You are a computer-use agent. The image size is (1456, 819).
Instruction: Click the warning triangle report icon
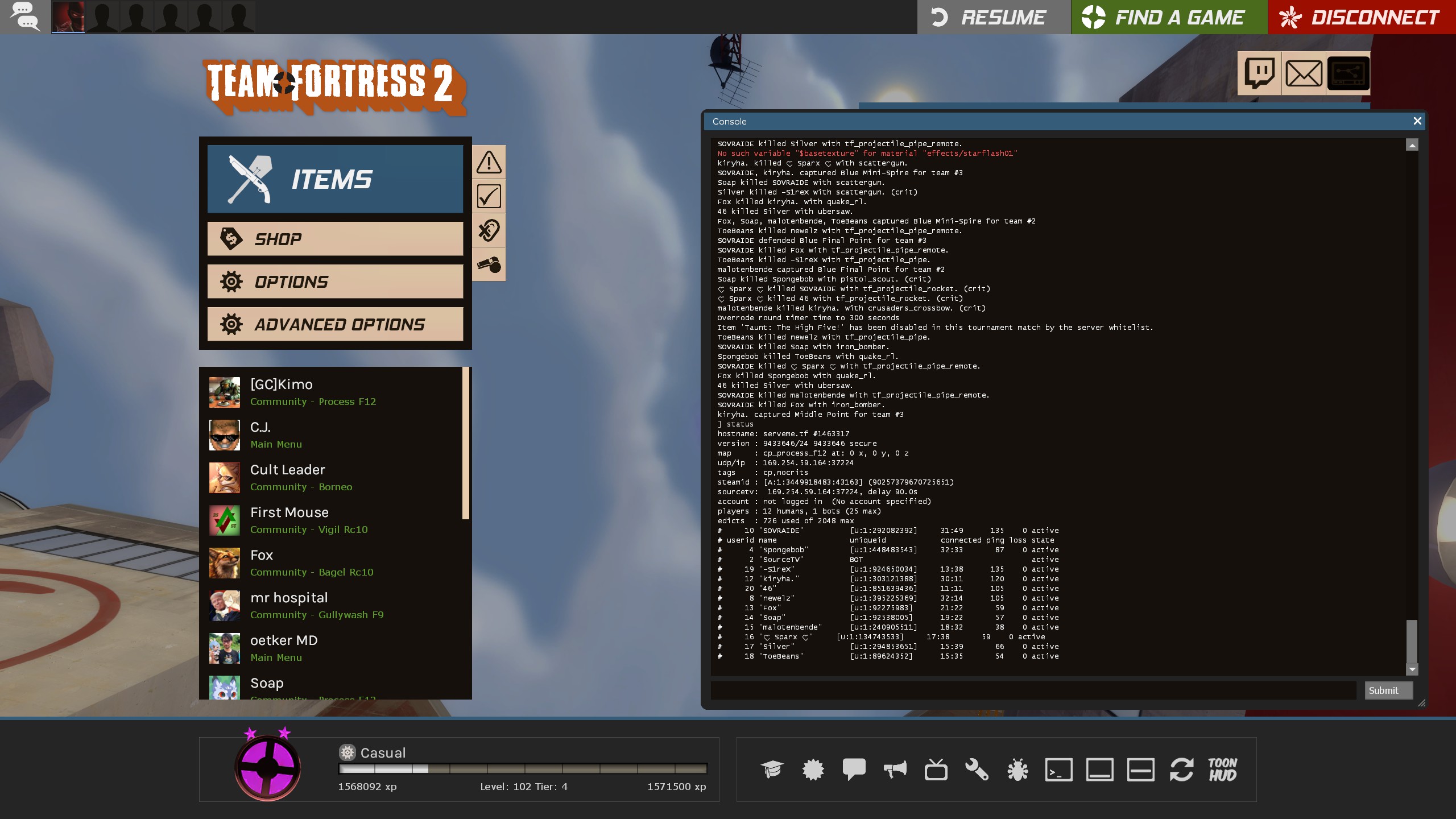pyautogui.click(x=489, y=162)
